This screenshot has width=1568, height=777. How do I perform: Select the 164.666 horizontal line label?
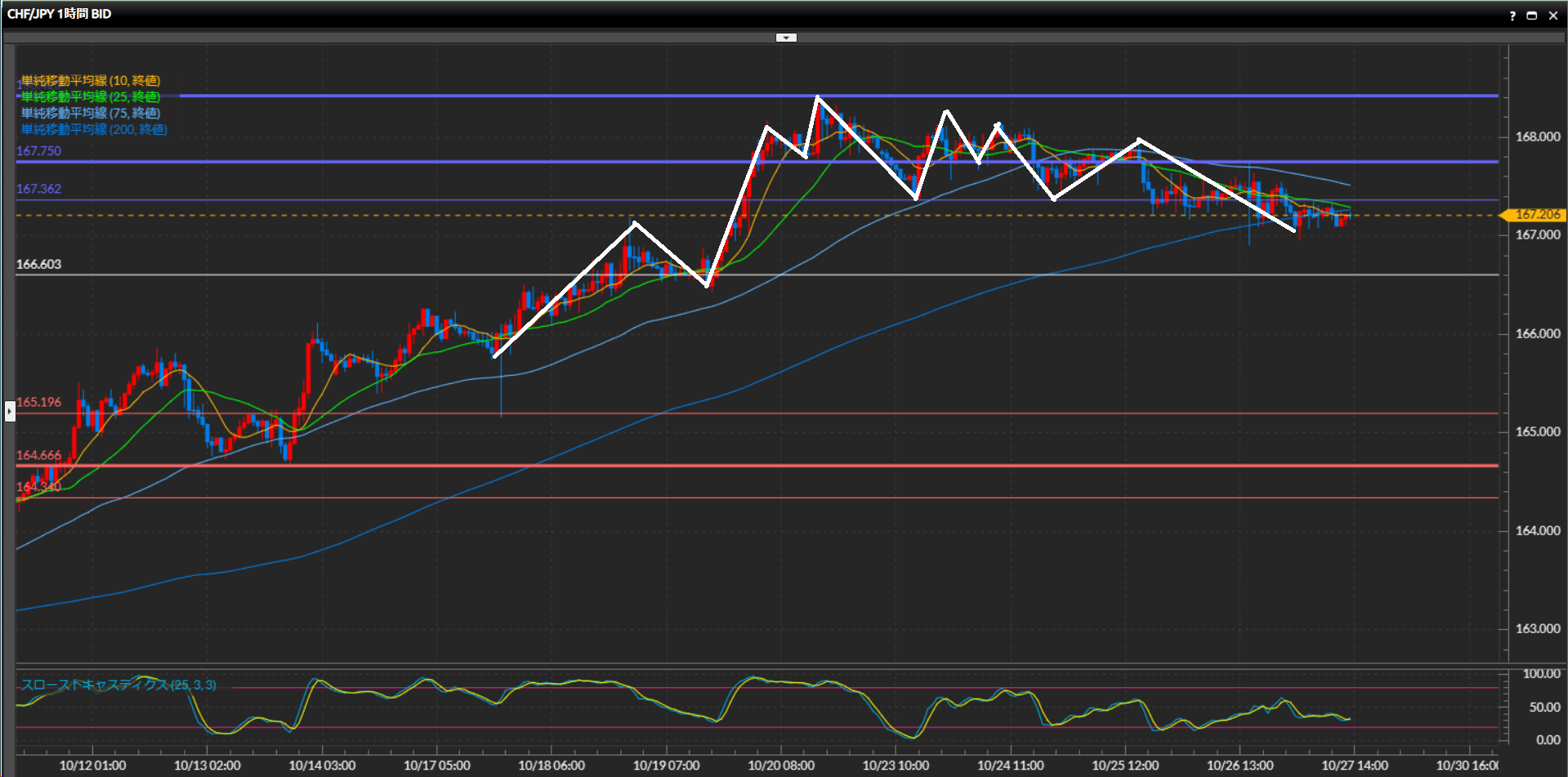coord(38,455)
